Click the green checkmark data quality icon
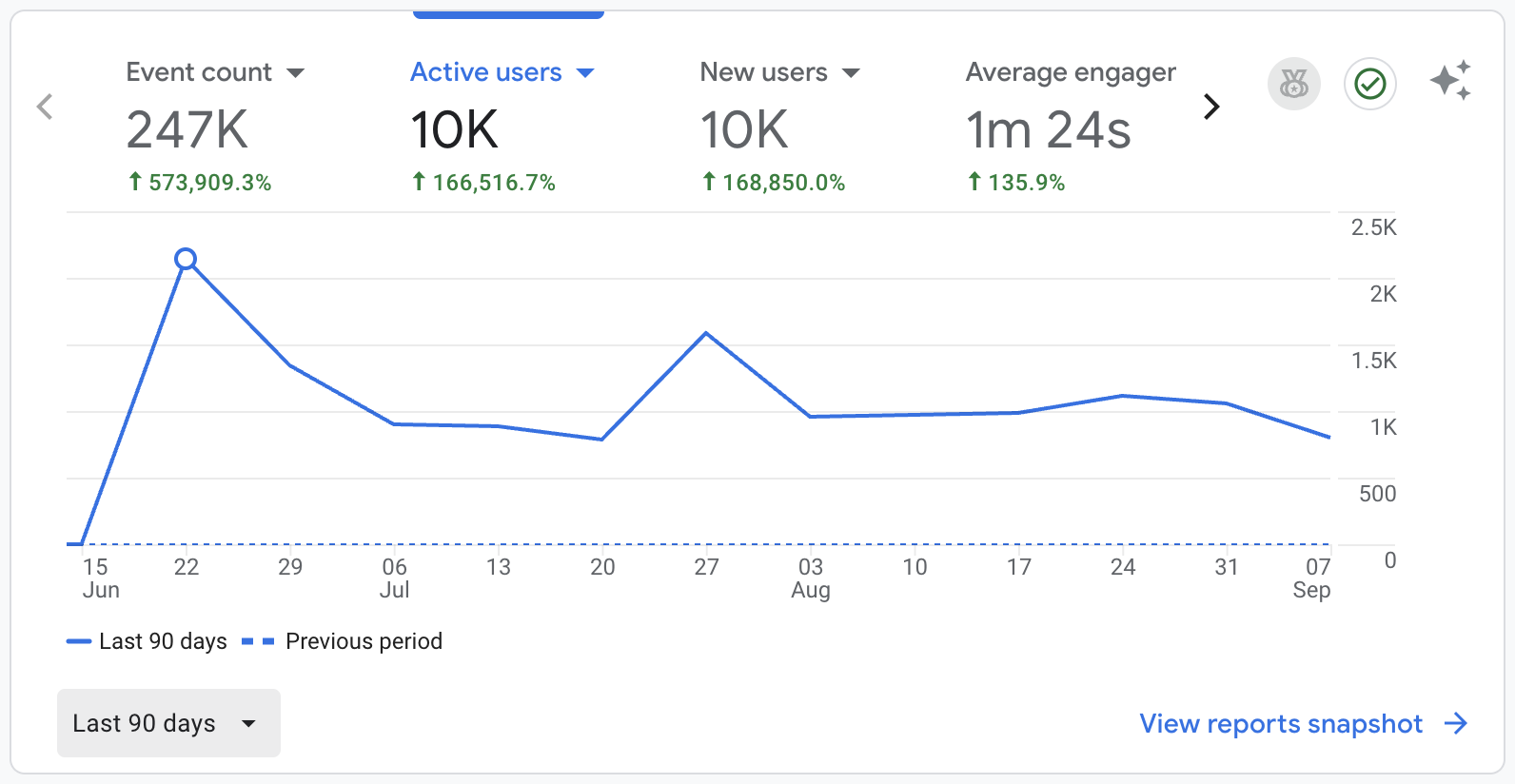This screenshot has height=784, width=1515. [x=1369, y=85]
